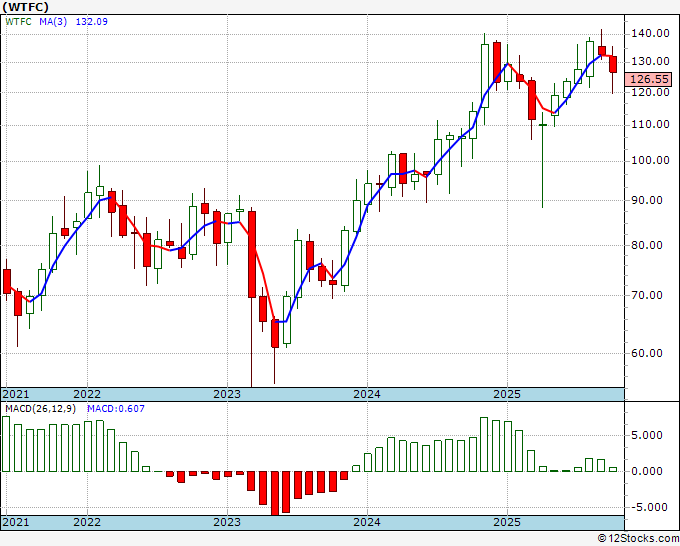
Task: Click 2023 on the price chart timeline
Action: pyautogui.click(x=227, y=394)
